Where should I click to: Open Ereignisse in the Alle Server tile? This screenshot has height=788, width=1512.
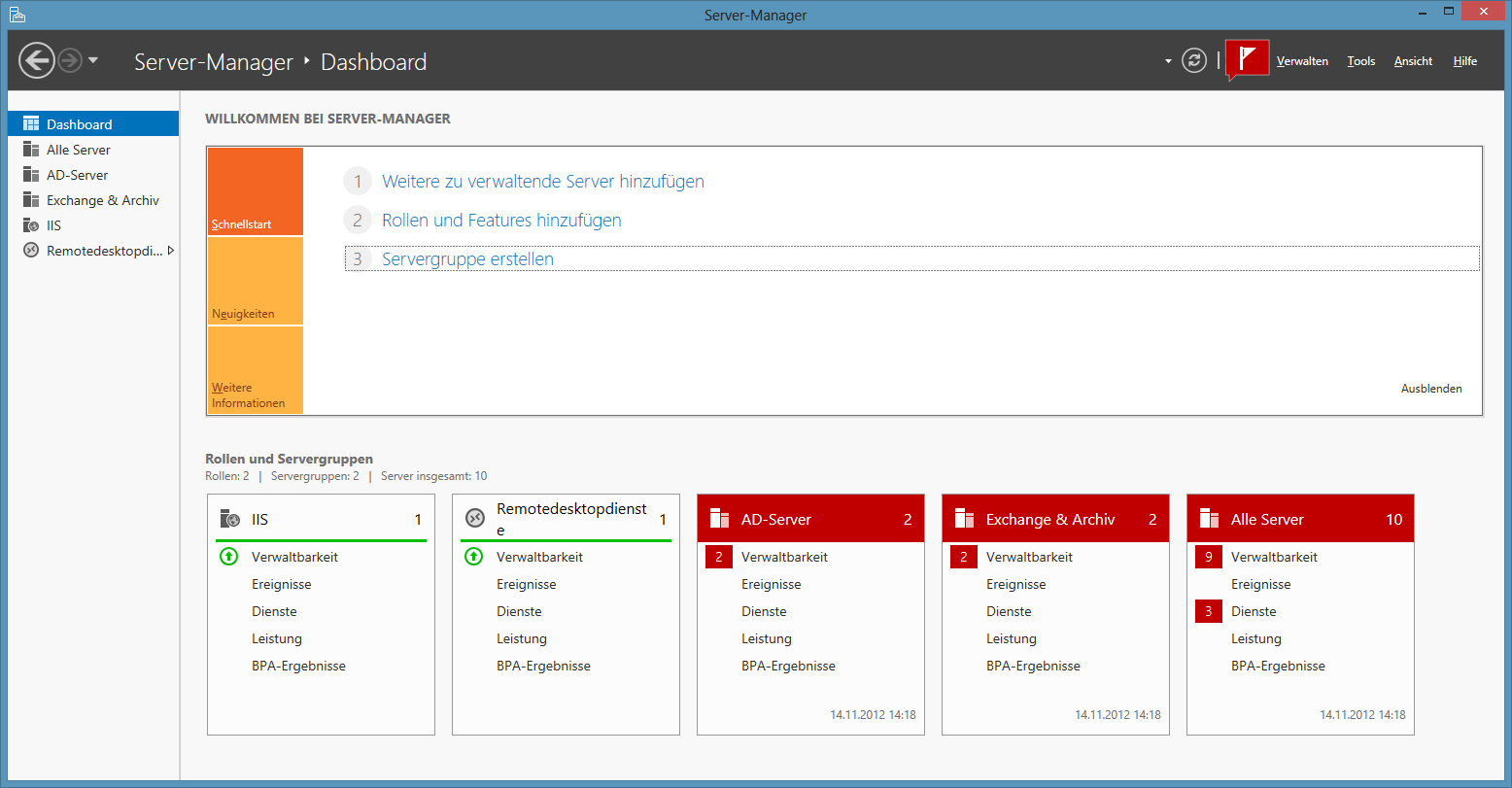1261,584
